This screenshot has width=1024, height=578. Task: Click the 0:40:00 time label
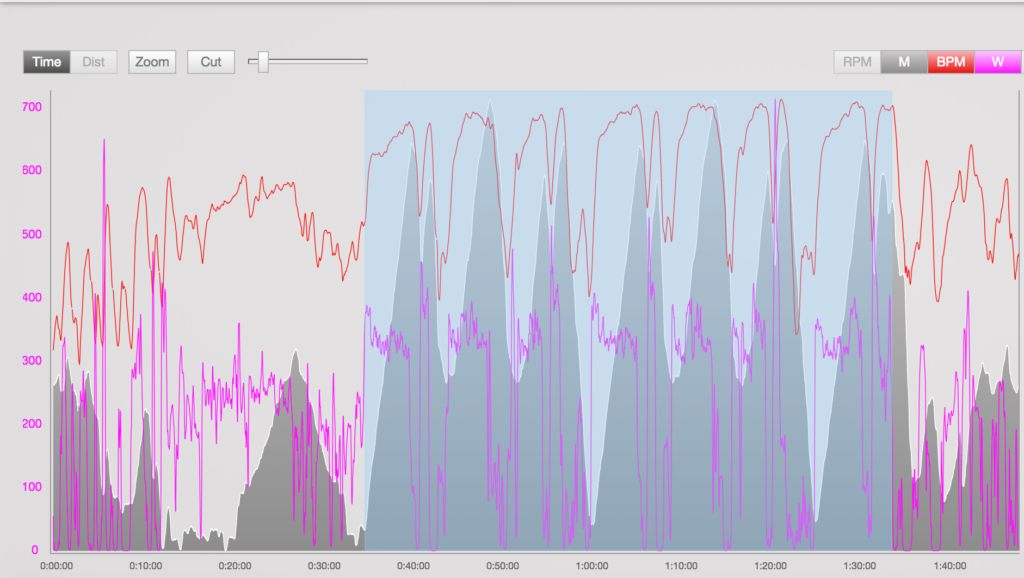[x=413, y=566]
